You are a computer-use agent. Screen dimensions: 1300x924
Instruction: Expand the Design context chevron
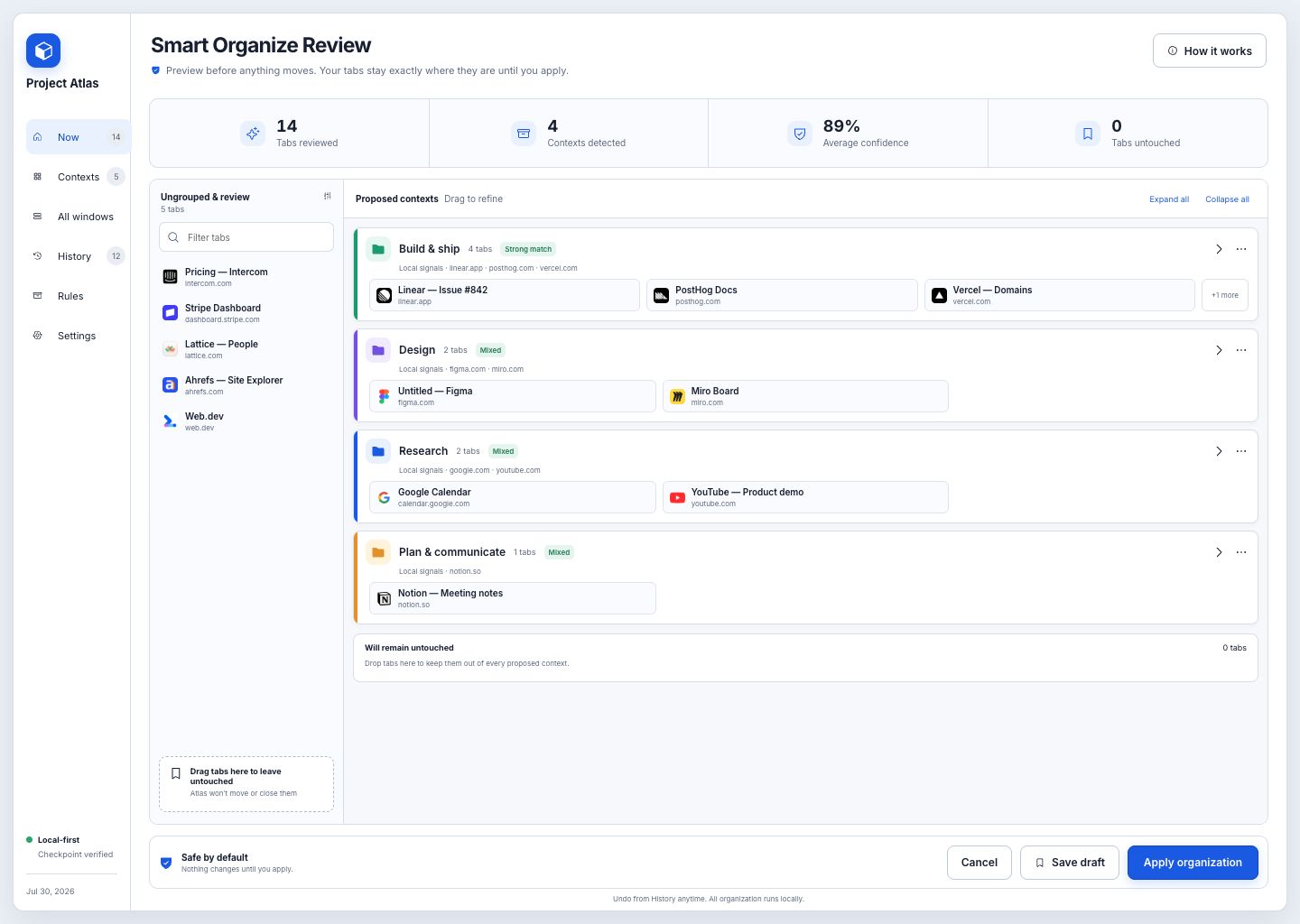[1219, 350]
